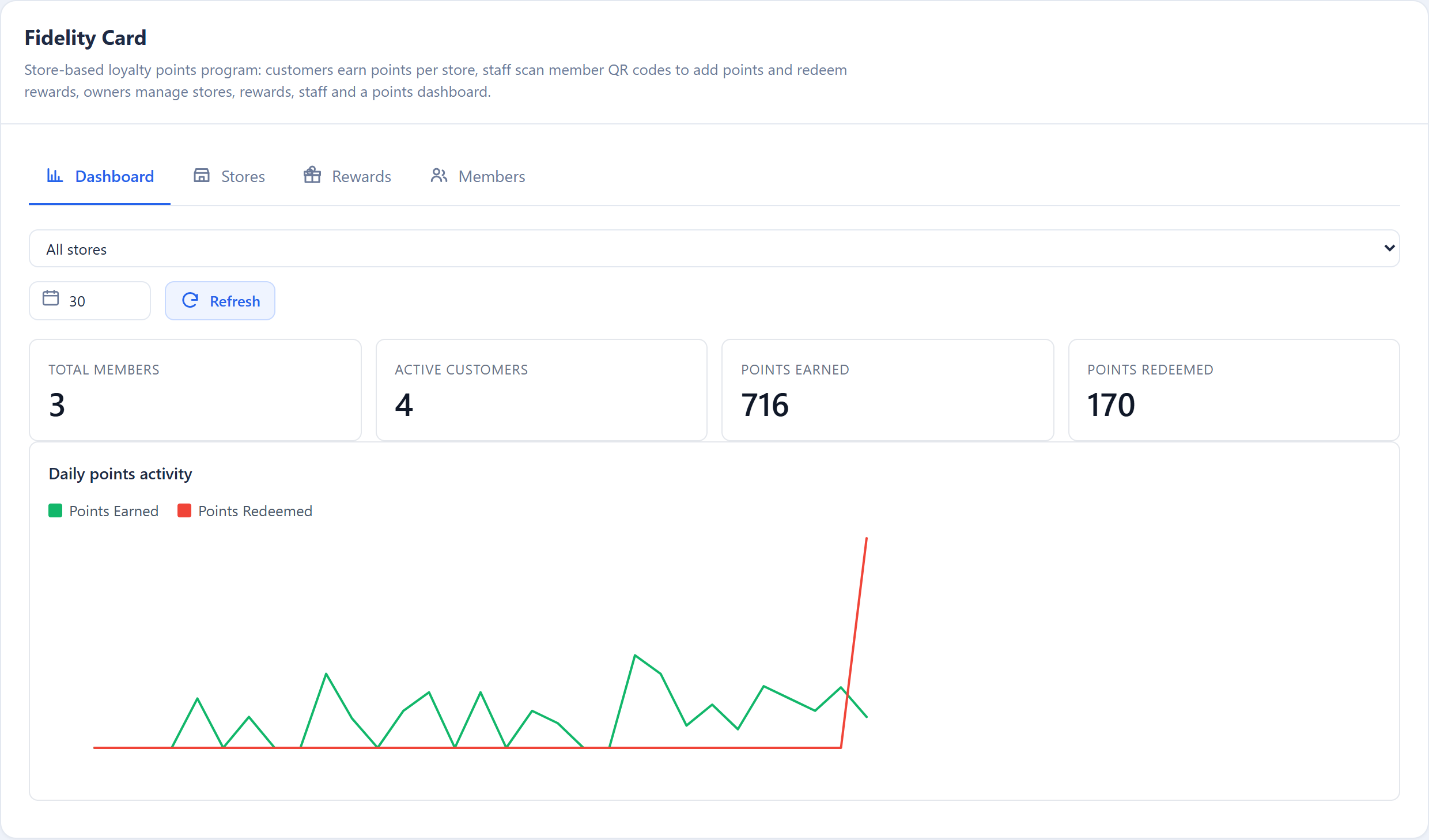Click the circular refresh arrow icon
This screenshot has height=840, width=1429.
[190, 300]
